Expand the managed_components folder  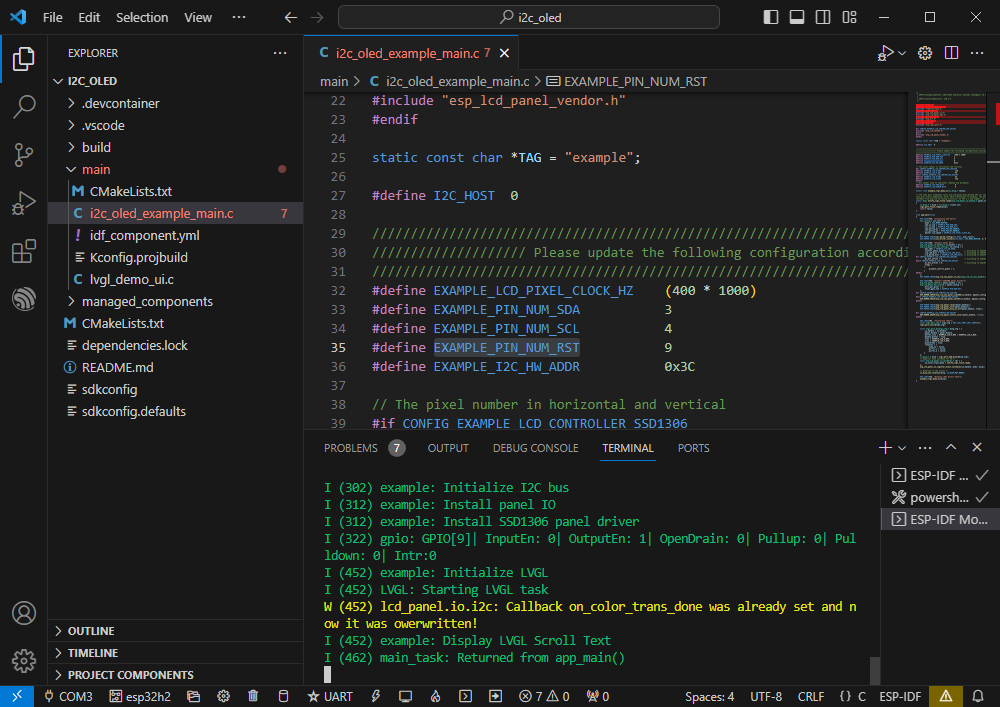coord(175,302)
